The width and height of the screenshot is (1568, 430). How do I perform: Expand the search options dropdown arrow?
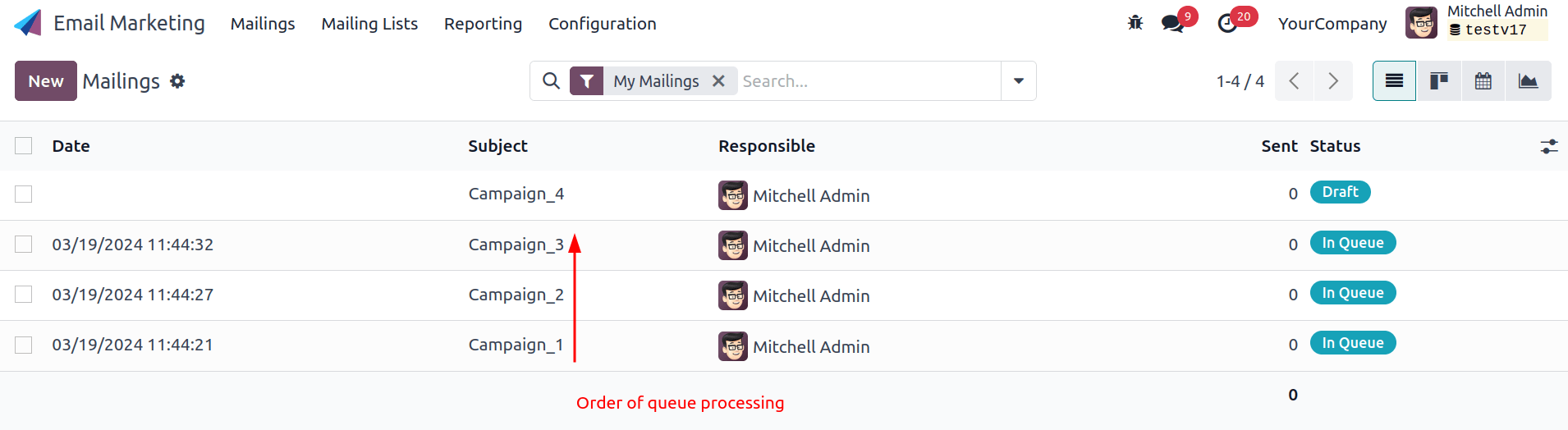(x=1019, y=81)
